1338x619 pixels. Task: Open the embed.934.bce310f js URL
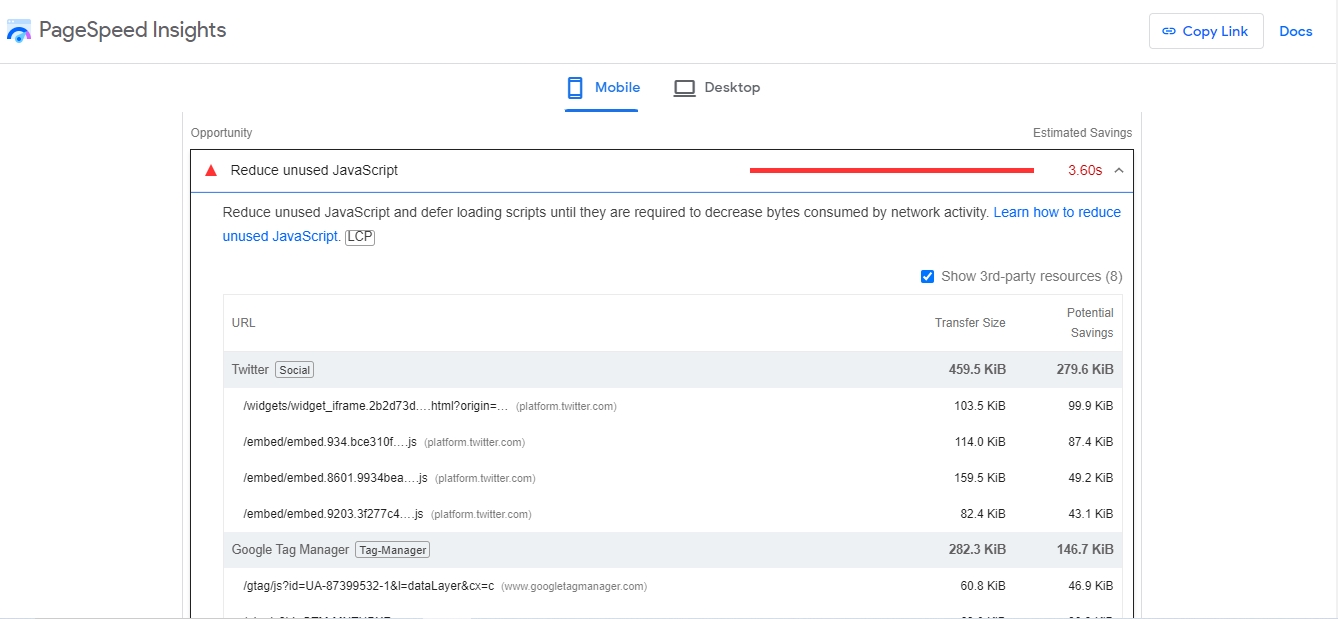(x=329, y=442)
